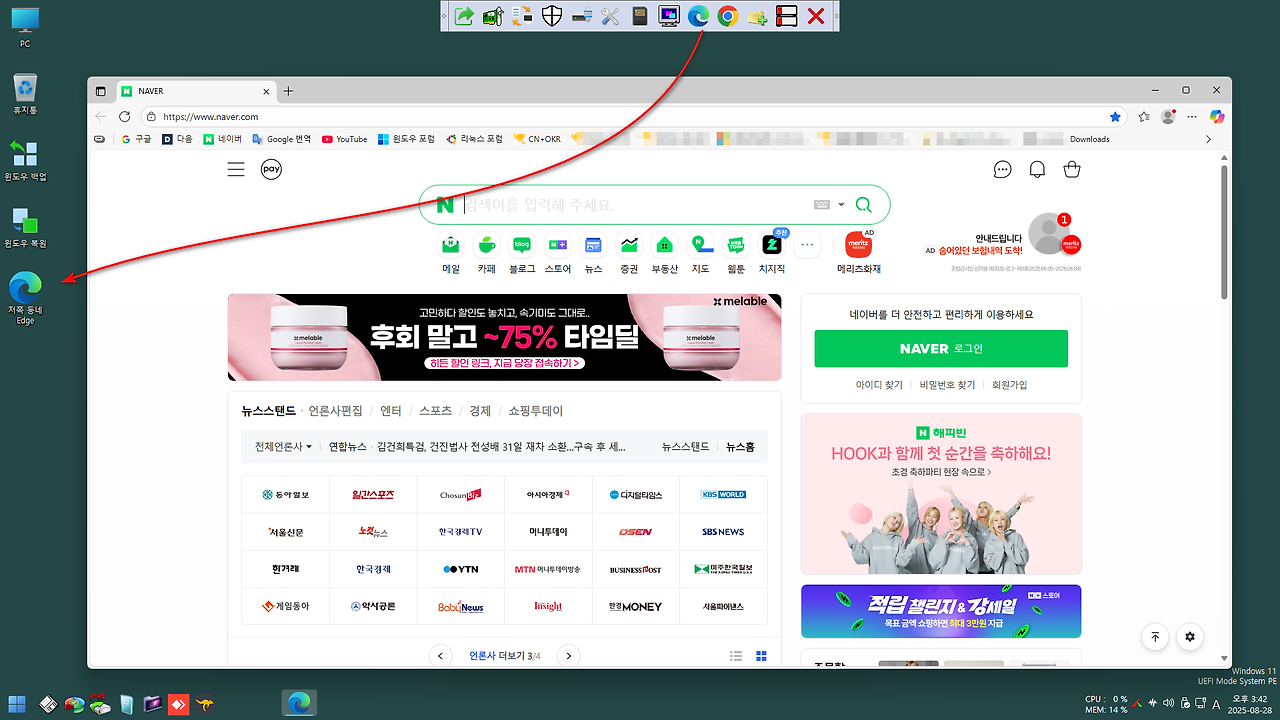The width and height of the screenshot is (1280, 720).
Task: Click the 비밀번호 찾기 link
Action: click(947, 385)
